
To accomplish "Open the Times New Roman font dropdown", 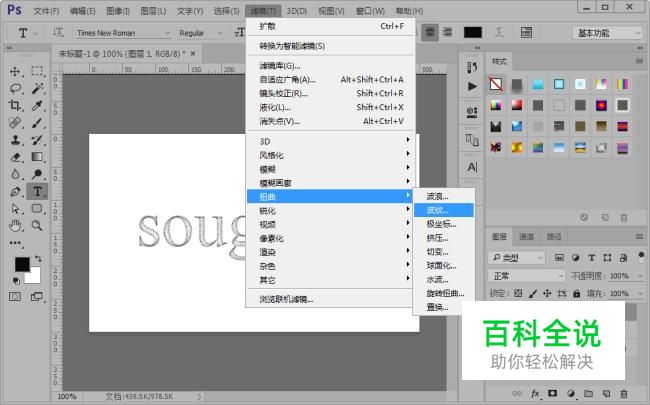I will coord(123,33).
